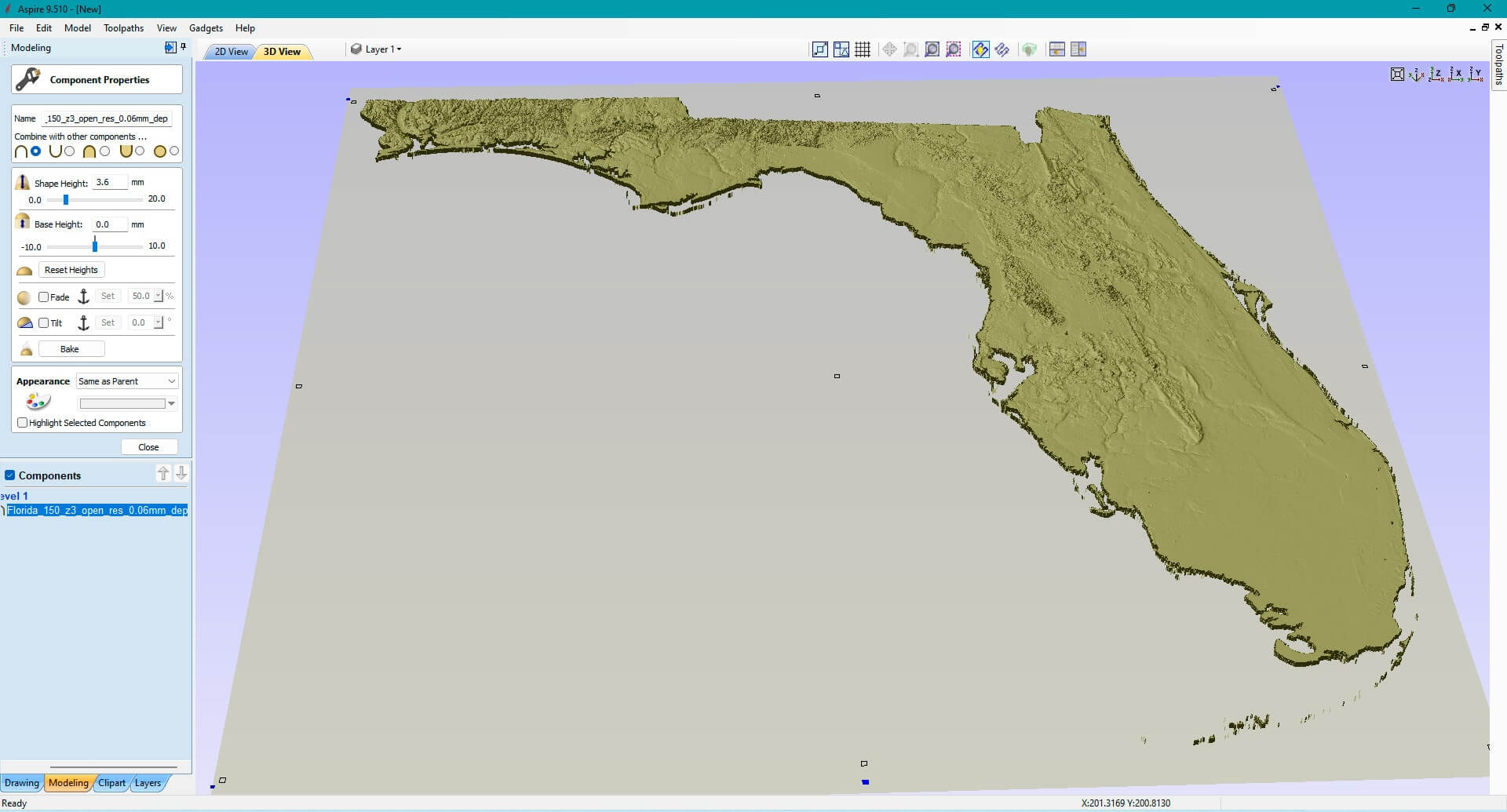This screenshot has height=812, width=1507.
Task: Click the zoom box magnifier icon
Action: [x=910, y=49]
